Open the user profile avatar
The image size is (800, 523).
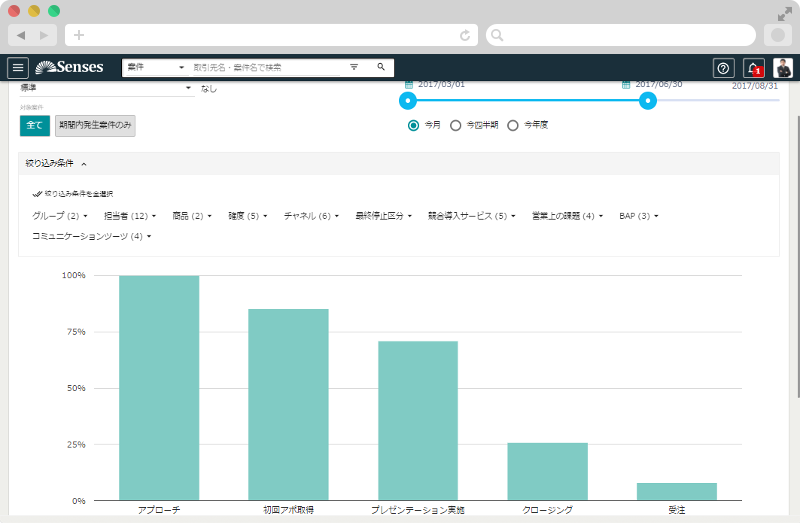tap(782, 68)
